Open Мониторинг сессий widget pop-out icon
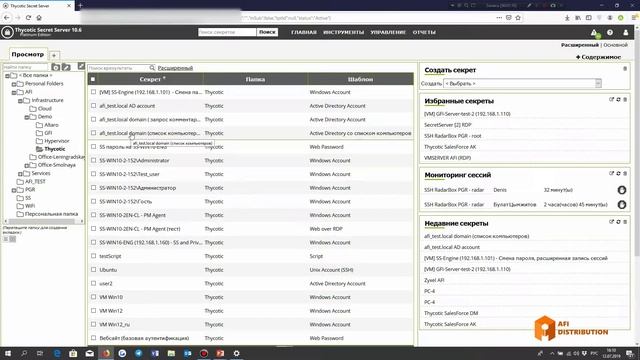640x360 pixels. point(611,173)
